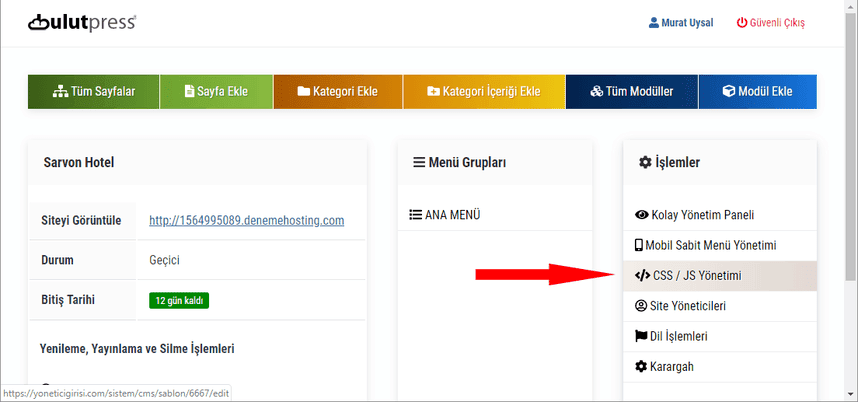Screen dimensions: 858x402
Task: Click the bulutpress logo
Action: click(82, 22)
